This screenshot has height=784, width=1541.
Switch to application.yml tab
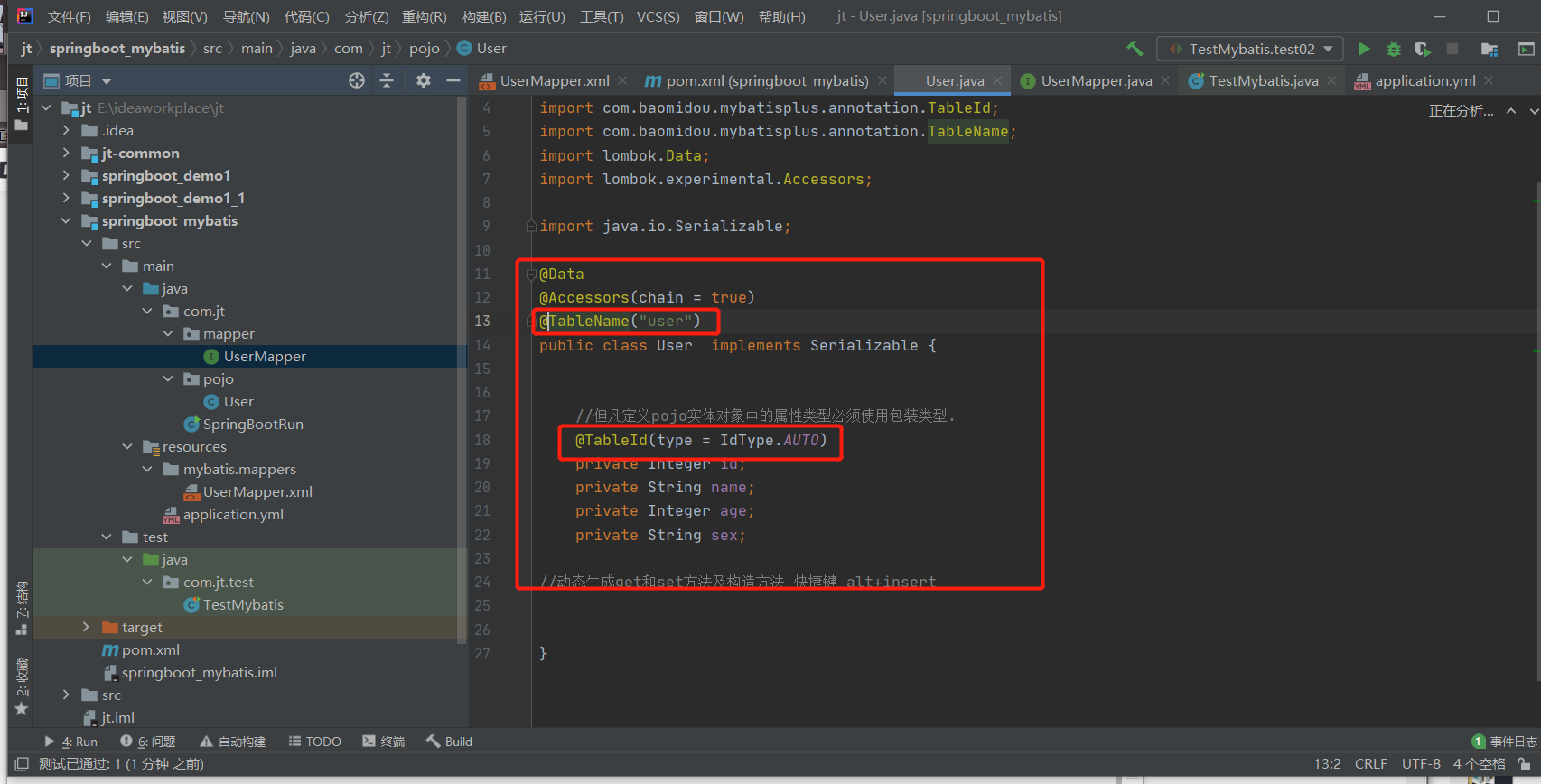pos(1424,80)
